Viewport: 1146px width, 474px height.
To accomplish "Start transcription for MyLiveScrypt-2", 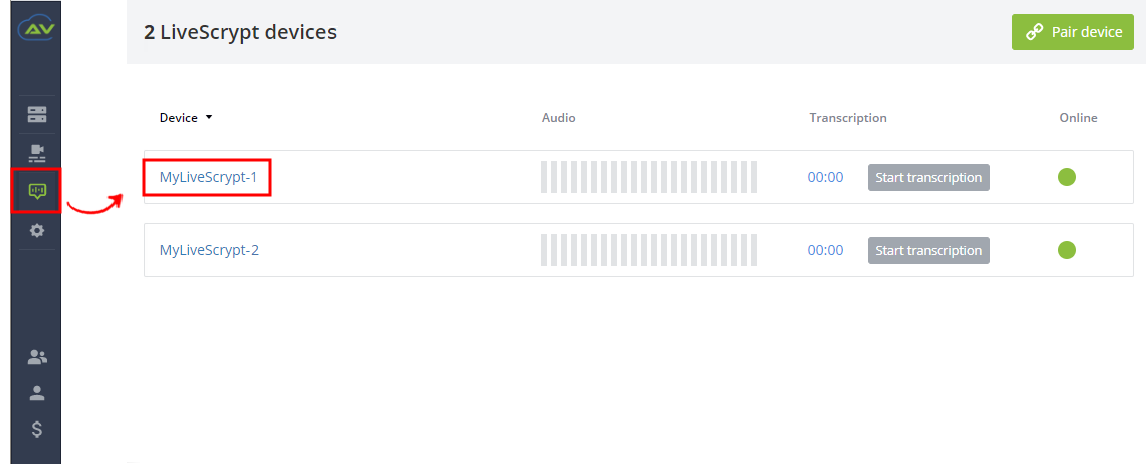I will tap(928, 251).
